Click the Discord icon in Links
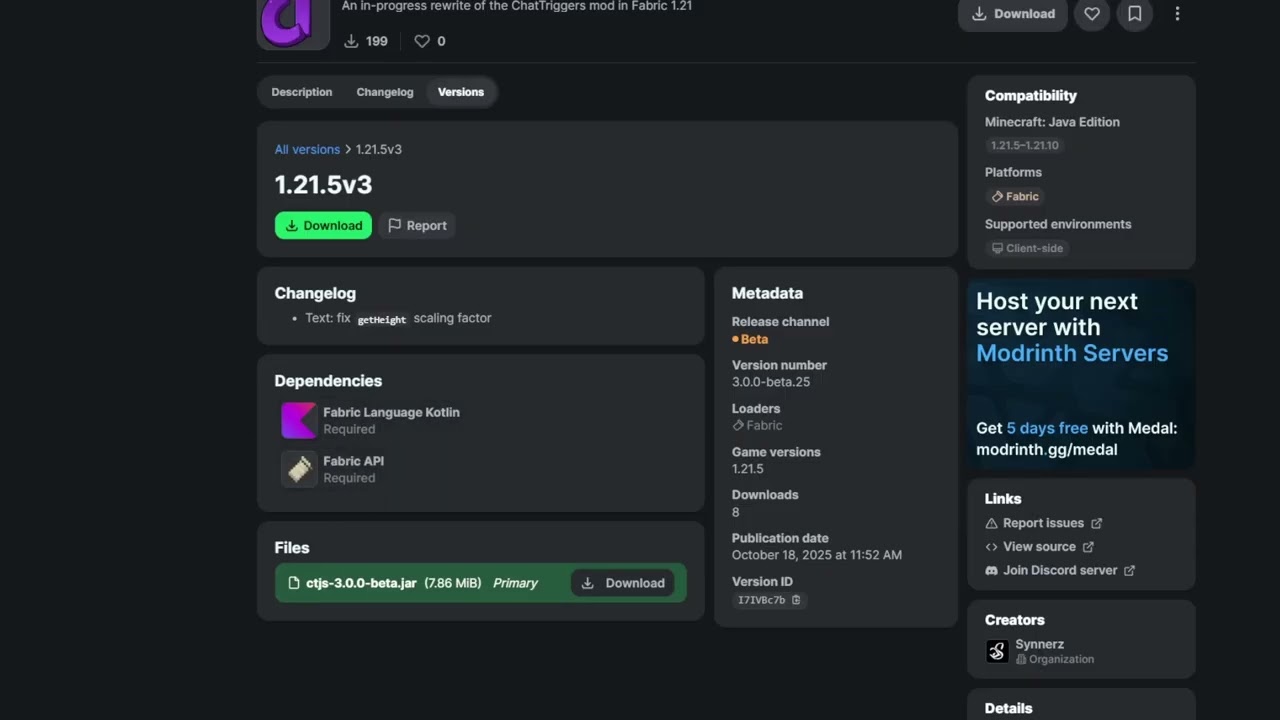The image size is (1280, 720). tap(991, 570)
